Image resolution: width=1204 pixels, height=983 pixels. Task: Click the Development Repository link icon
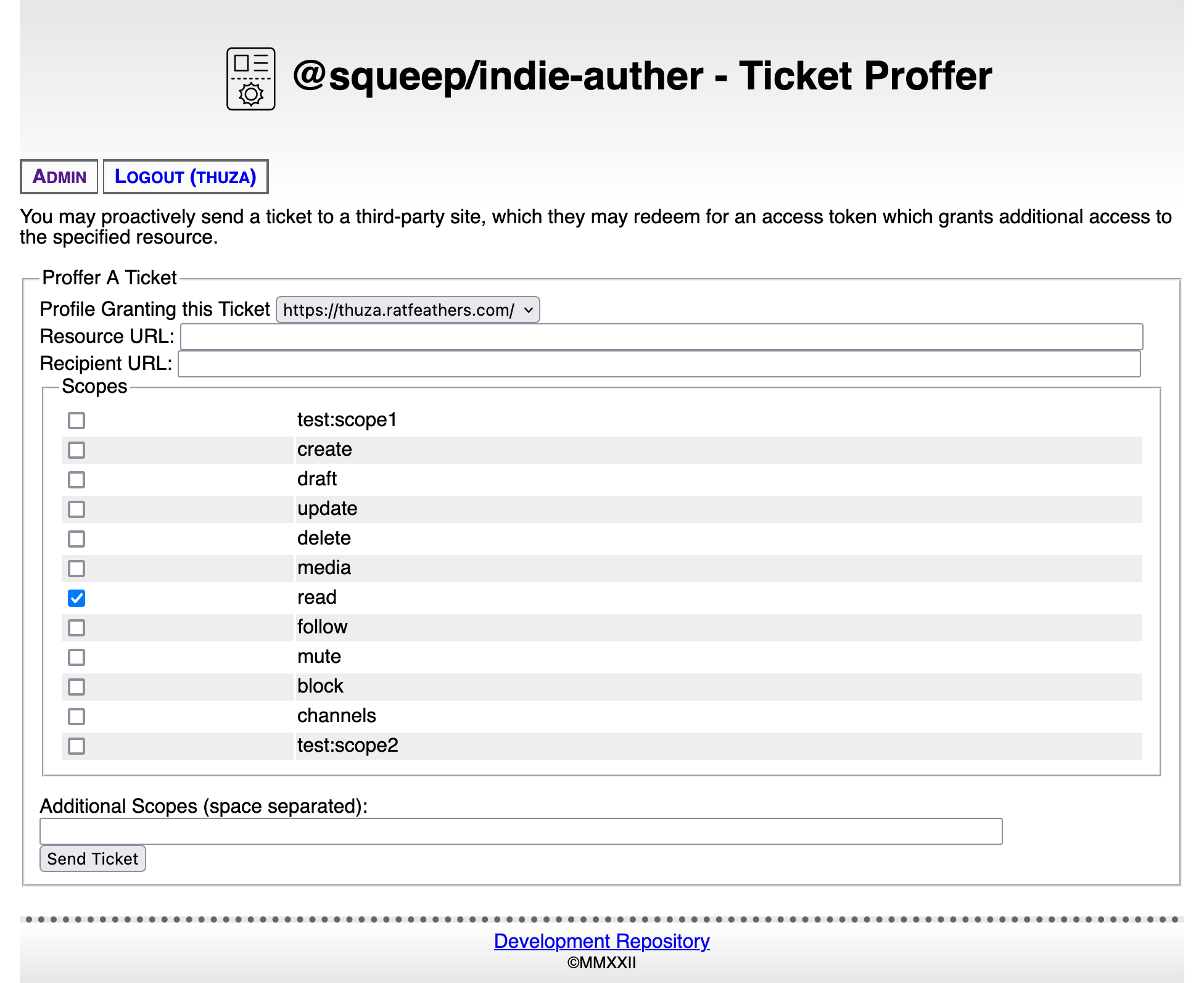pos(601,941)
